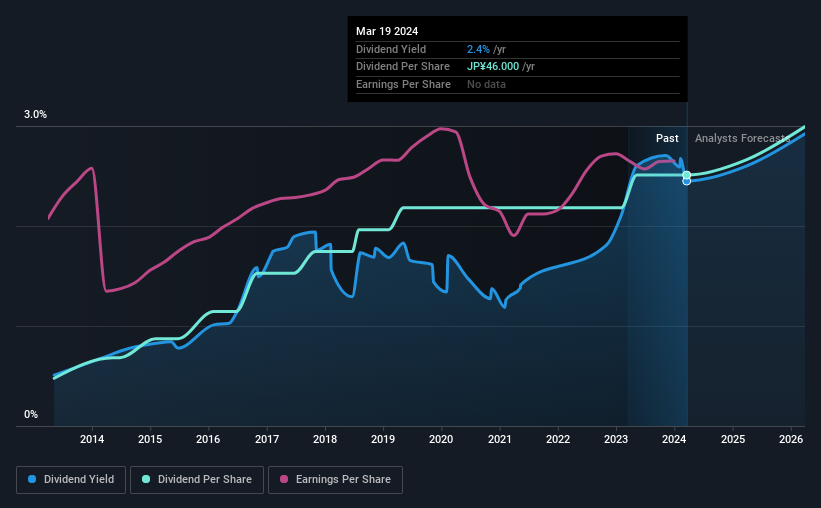
Task: Click the 2017 x-axis label
Action: (x=267, y=439)
